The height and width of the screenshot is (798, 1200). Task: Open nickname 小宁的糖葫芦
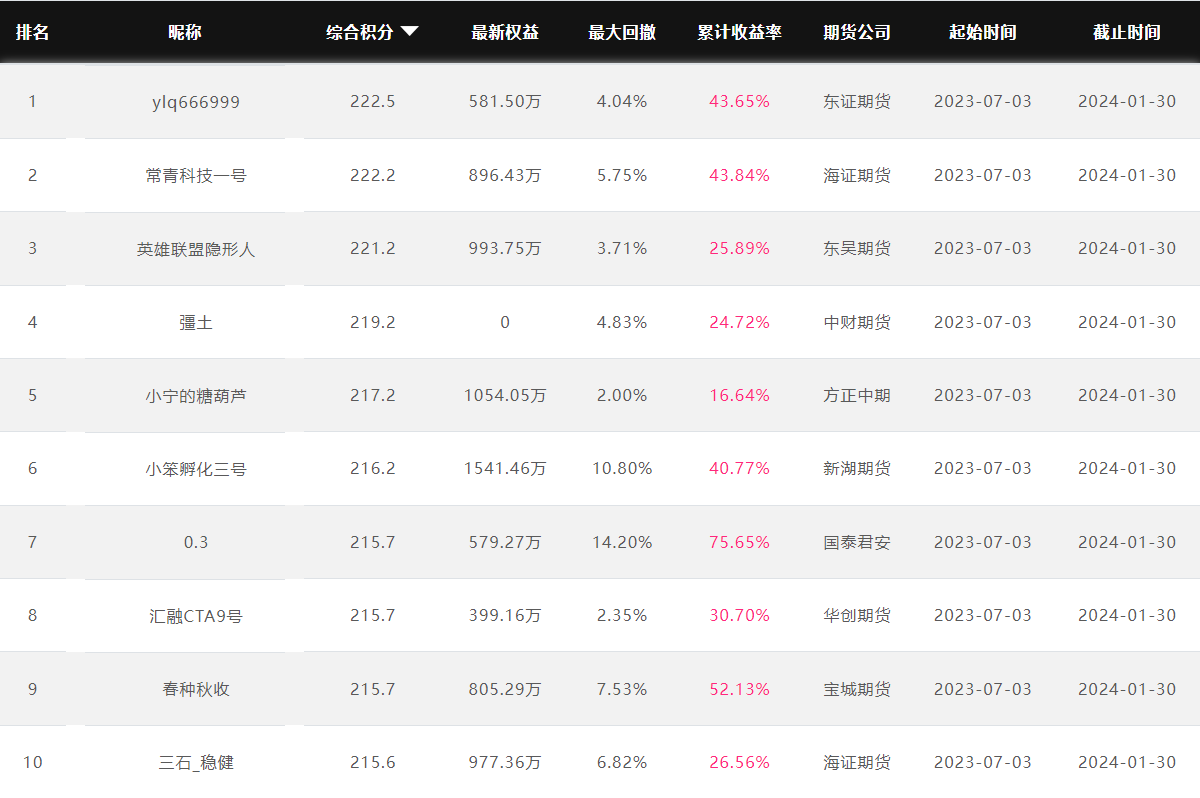pyautogui.click(x=196, y=395)
